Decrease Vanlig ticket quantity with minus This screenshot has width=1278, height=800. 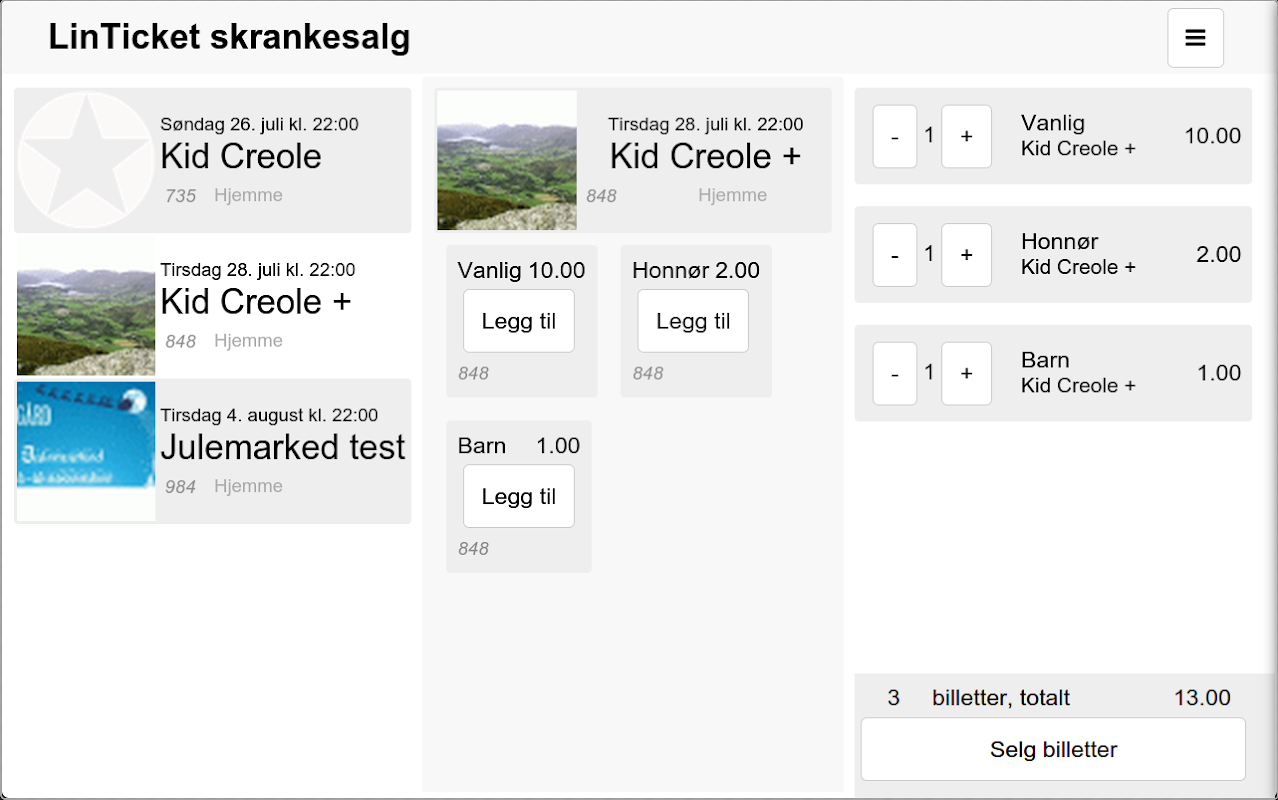coord(894,136)
